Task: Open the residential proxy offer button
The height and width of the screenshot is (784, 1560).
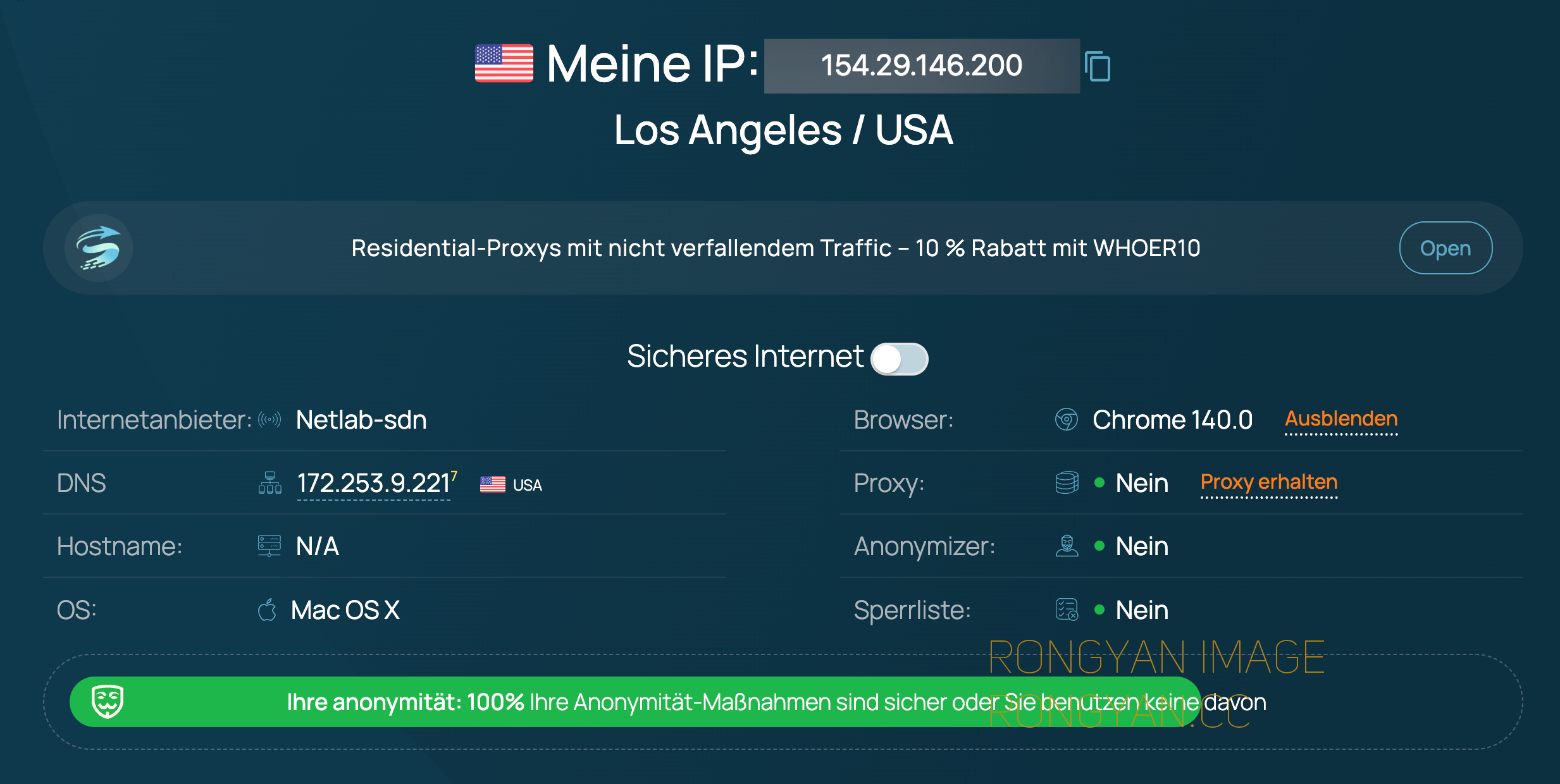Action: pyautogui.click(x=1445, y=248)
